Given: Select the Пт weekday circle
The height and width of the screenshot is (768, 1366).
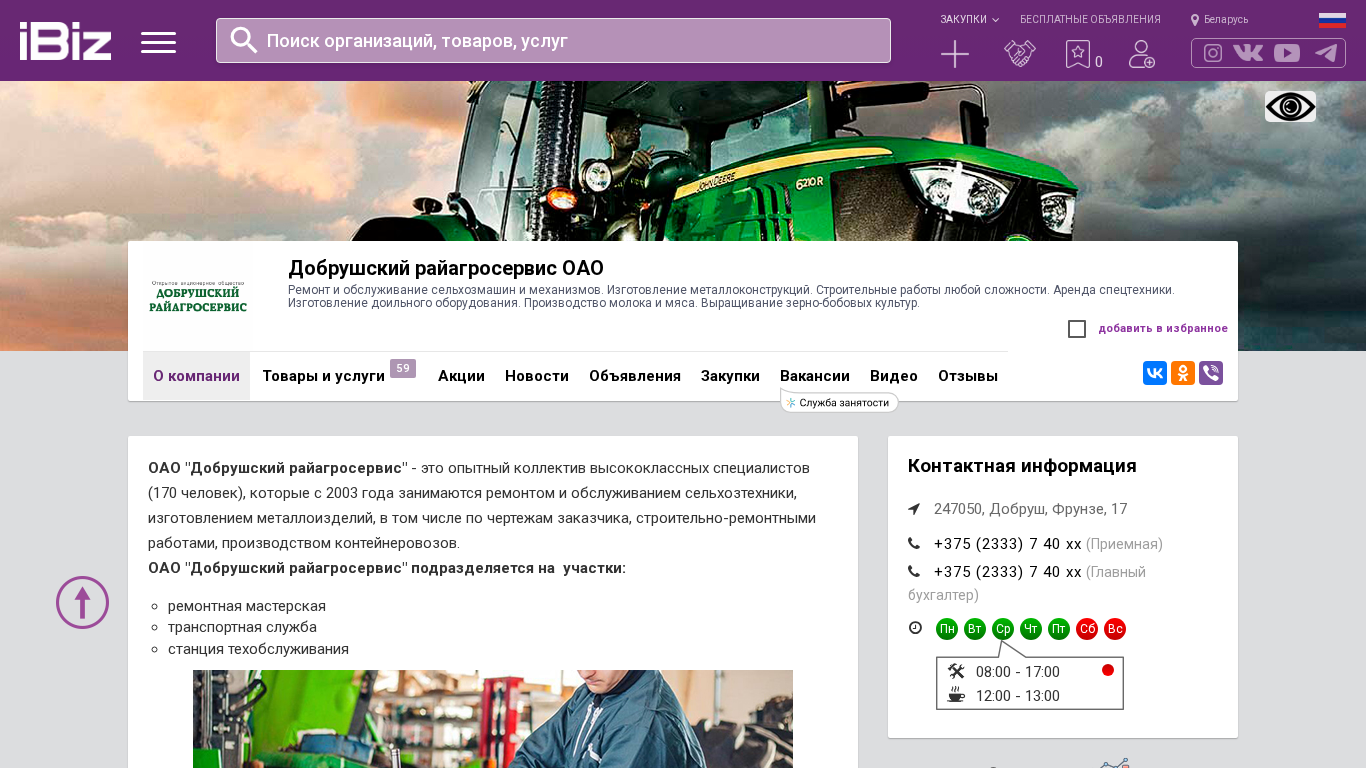Looking at the screenshot, I should coord(1059,629).
